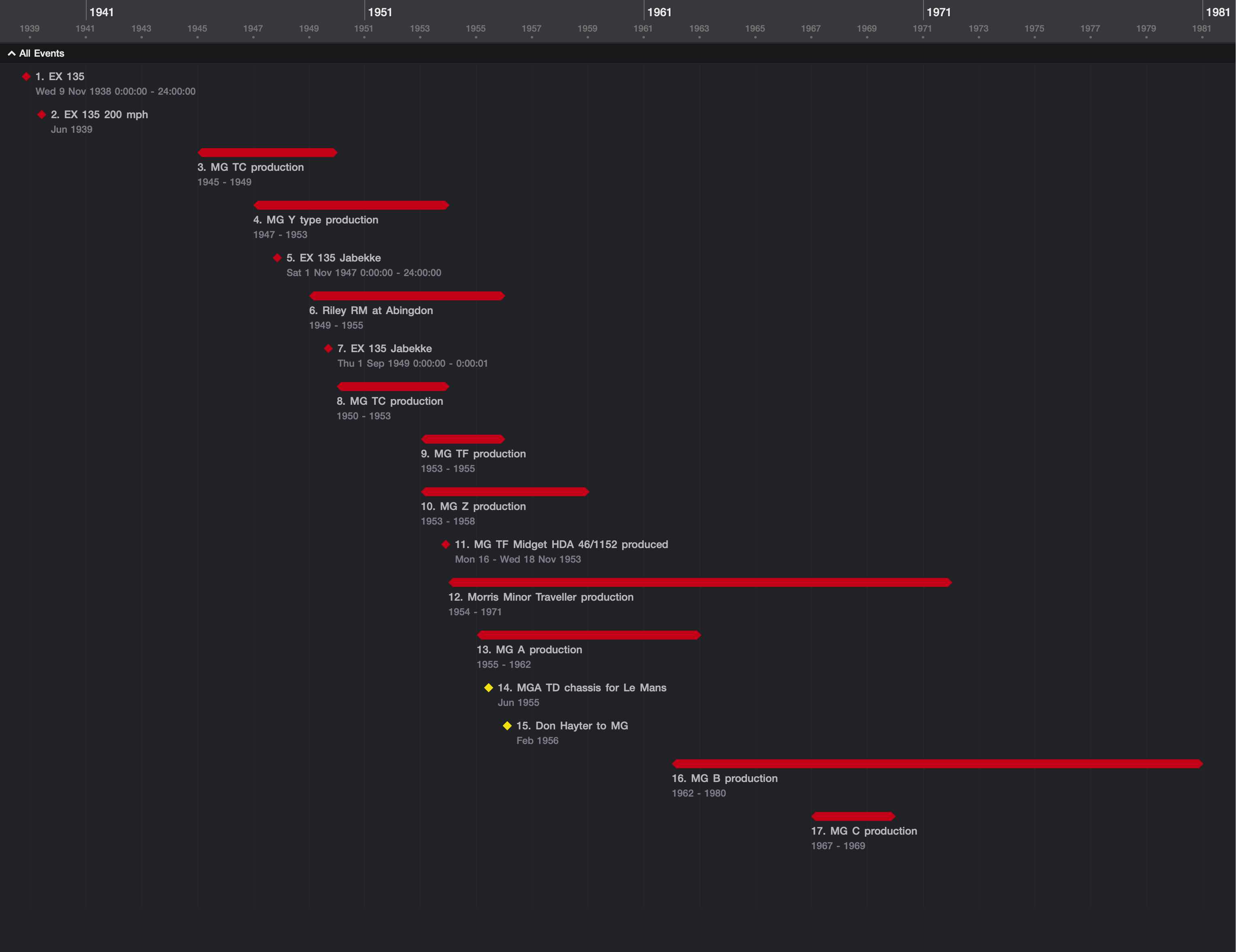Click the MG C production bar
The image size is (1236, 952).
[x=853, y=816]
